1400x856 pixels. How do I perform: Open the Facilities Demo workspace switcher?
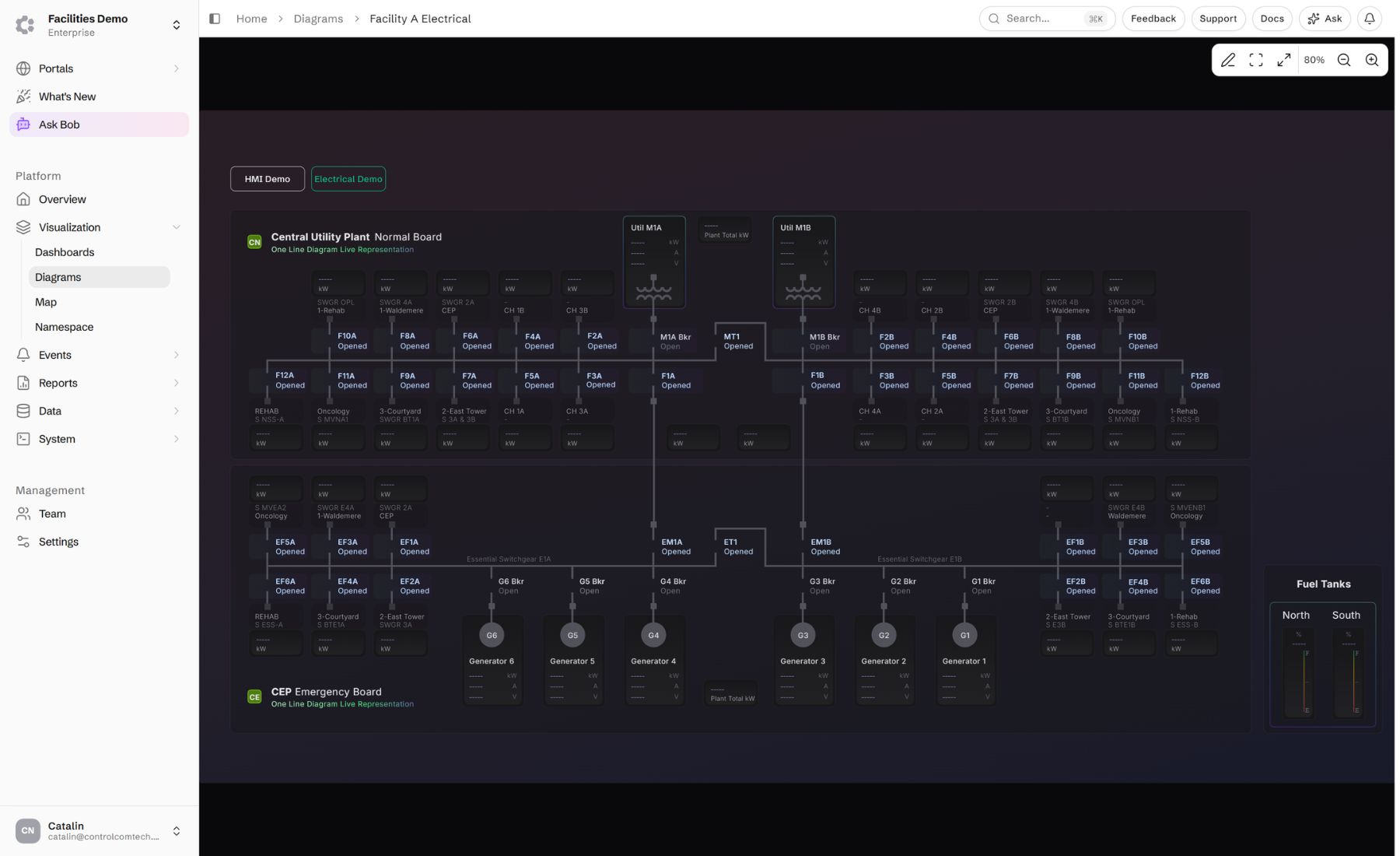click(x=177, y=25)
